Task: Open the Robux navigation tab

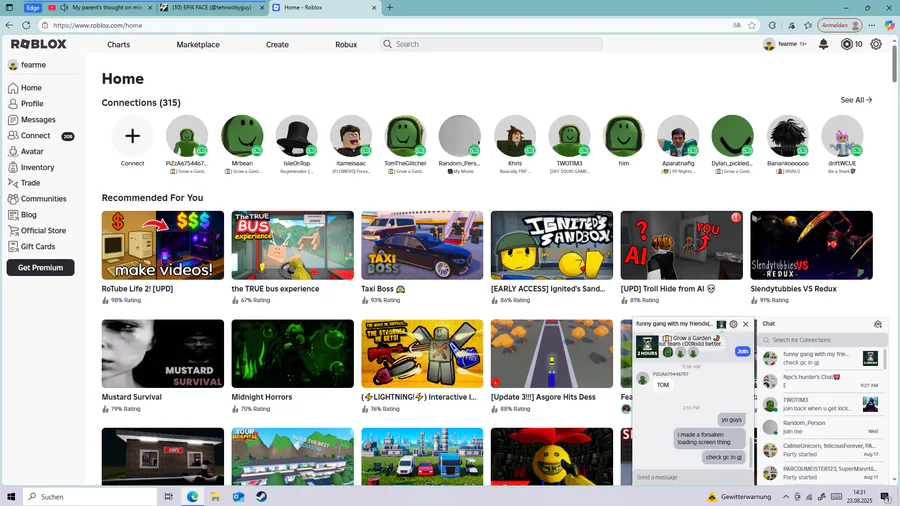Action: pyautogui.click(x=346, y=44)
